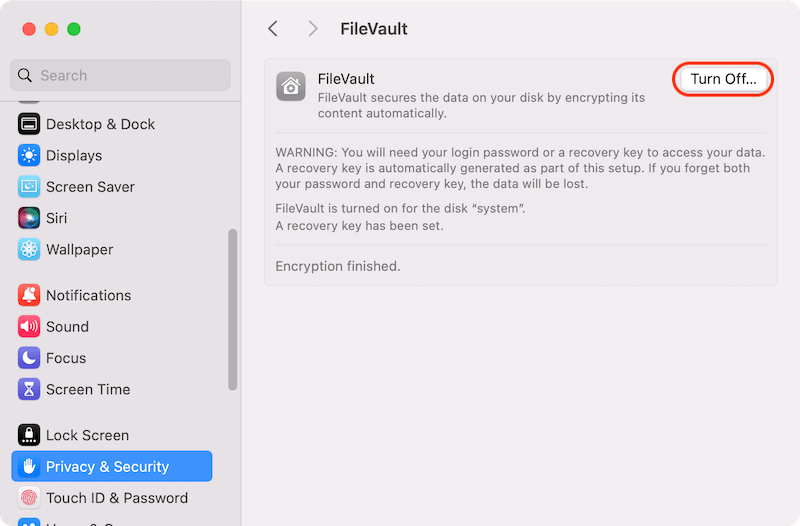
Task: Select Privacy & Security in the sidebar
Action: (x=112, y=466)
